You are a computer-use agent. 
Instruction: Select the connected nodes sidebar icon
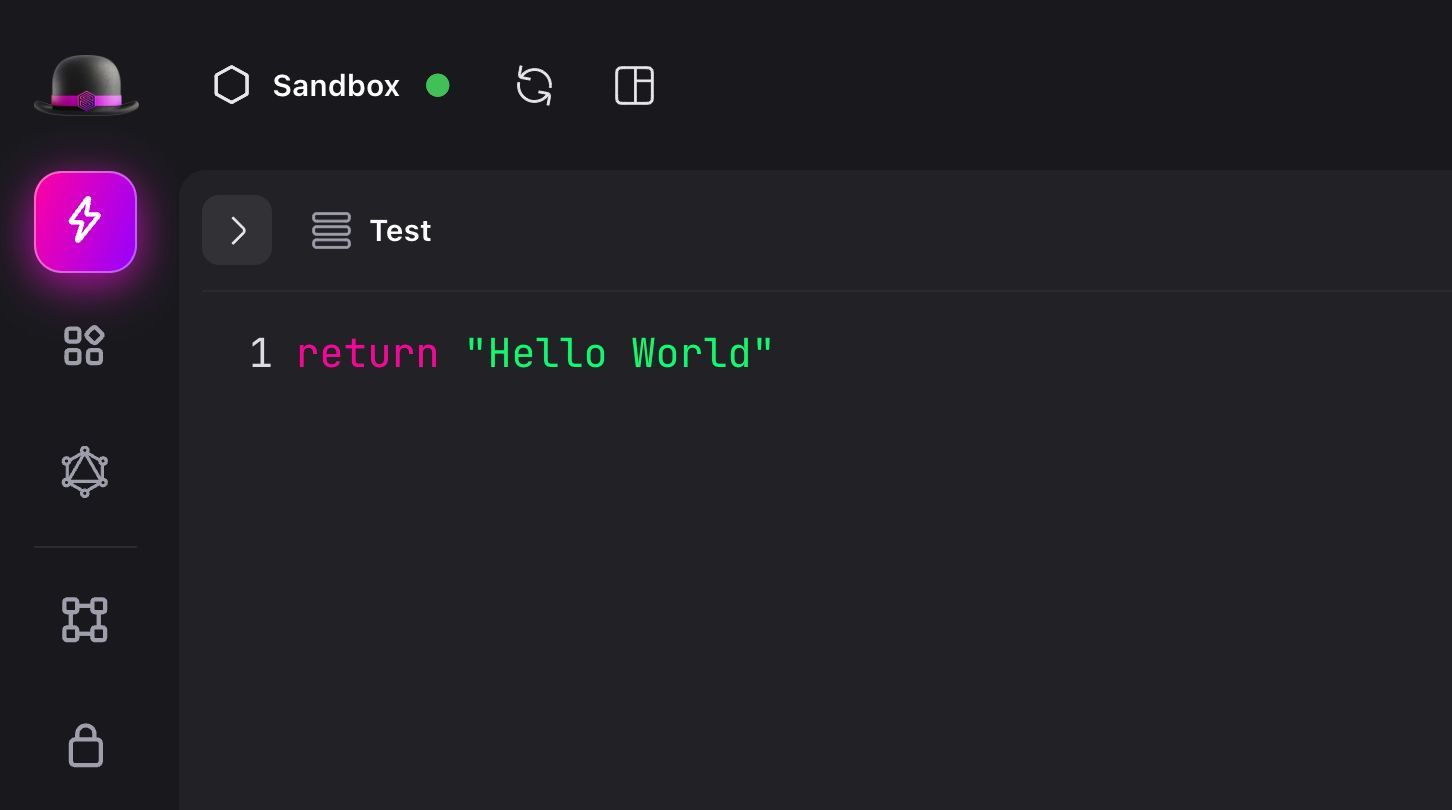pos(85,620)
